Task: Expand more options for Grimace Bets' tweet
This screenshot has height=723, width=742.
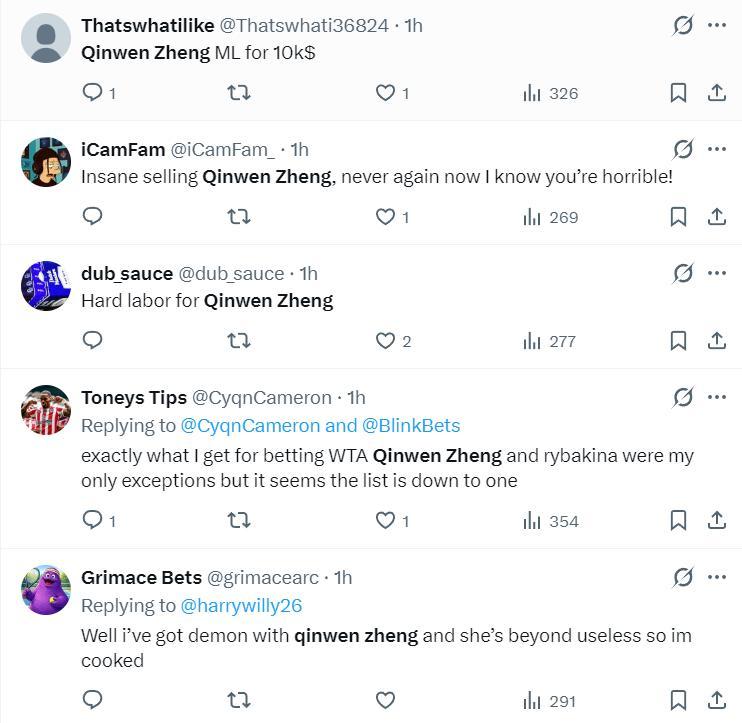Action: click(717, 577)
